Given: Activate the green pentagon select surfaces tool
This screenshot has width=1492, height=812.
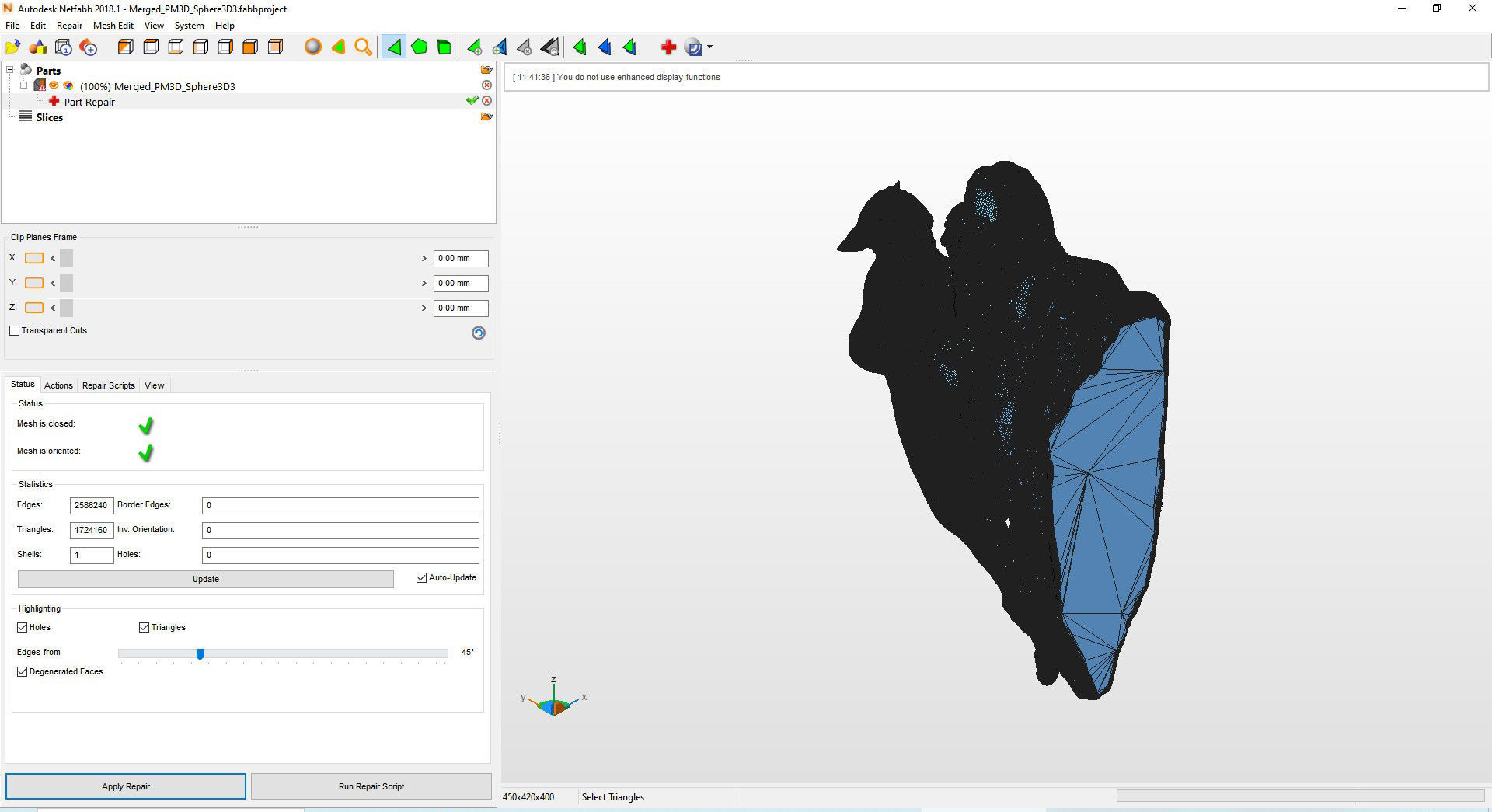Looking at the screenshot, I should 420,47.
